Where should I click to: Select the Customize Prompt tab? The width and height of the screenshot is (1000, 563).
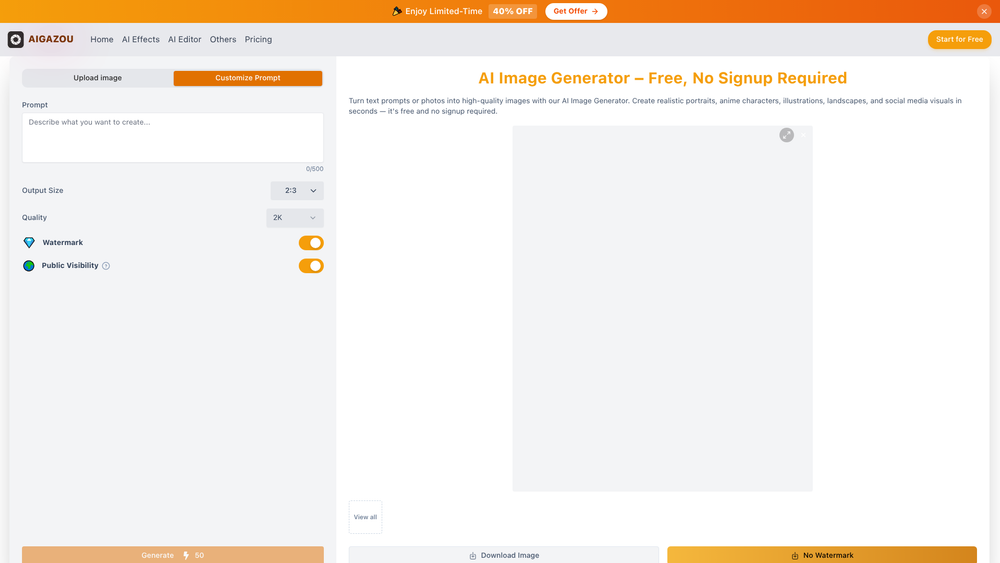[247, 78]
